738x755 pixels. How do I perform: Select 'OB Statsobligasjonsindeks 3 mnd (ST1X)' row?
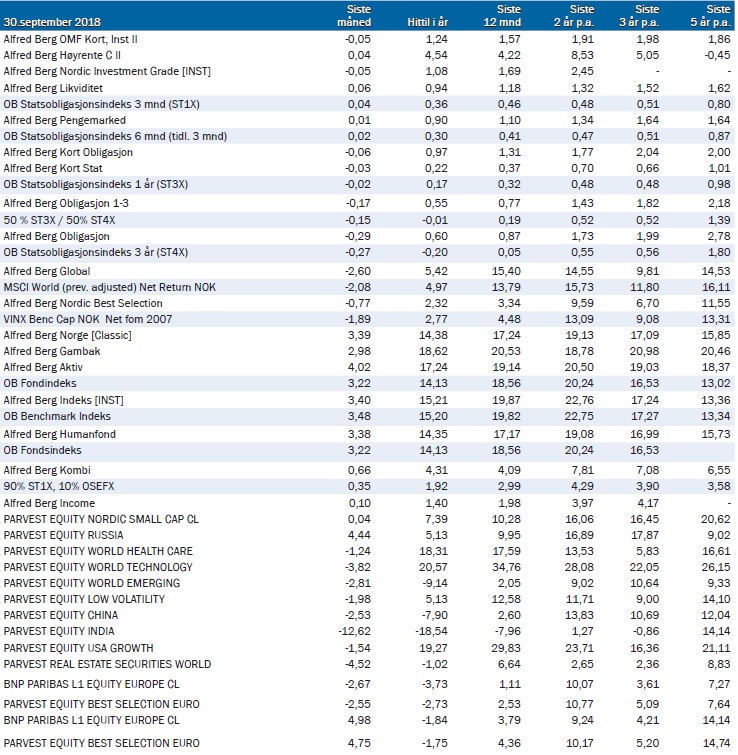coord(369,104)
